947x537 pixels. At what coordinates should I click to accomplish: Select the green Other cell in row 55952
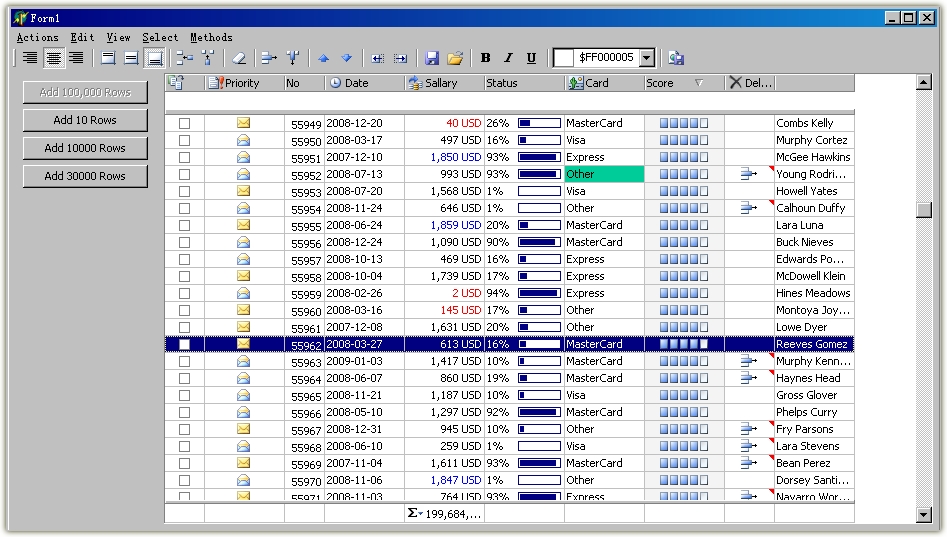(604, 174)
